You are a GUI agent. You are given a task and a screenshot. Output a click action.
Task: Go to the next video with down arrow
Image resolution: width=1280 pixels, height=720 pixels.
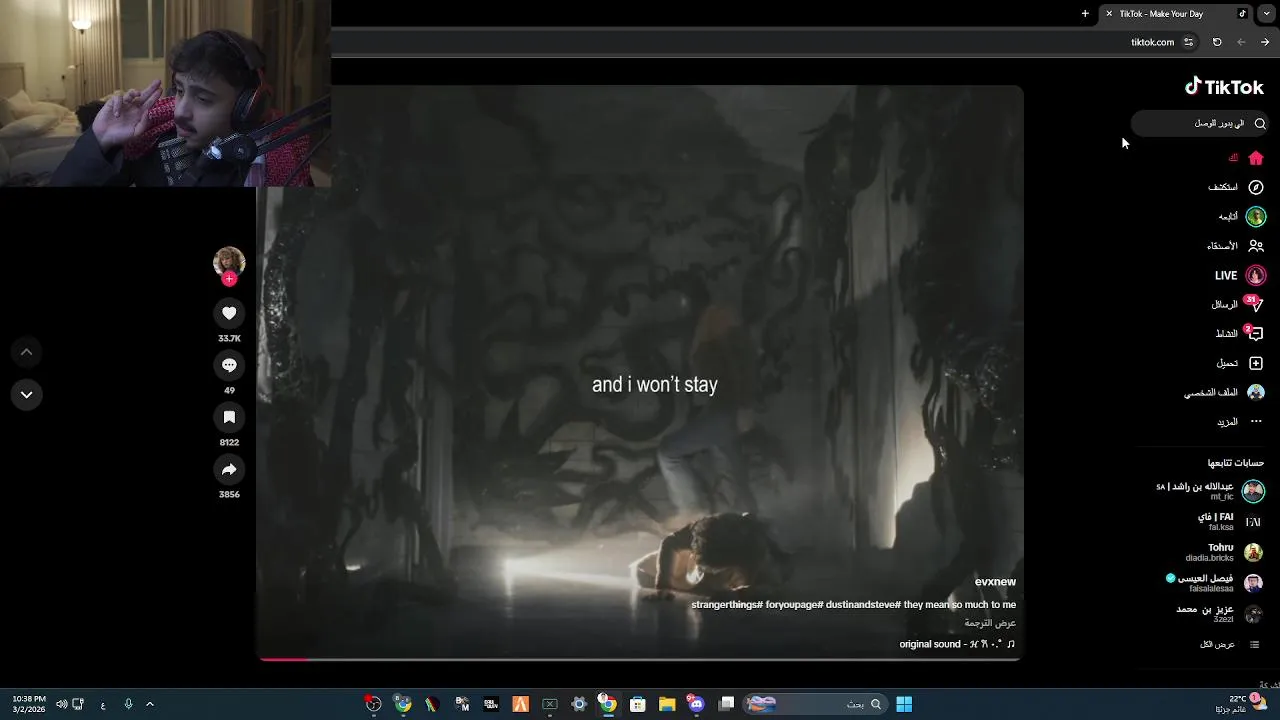(x=27, y=394)
